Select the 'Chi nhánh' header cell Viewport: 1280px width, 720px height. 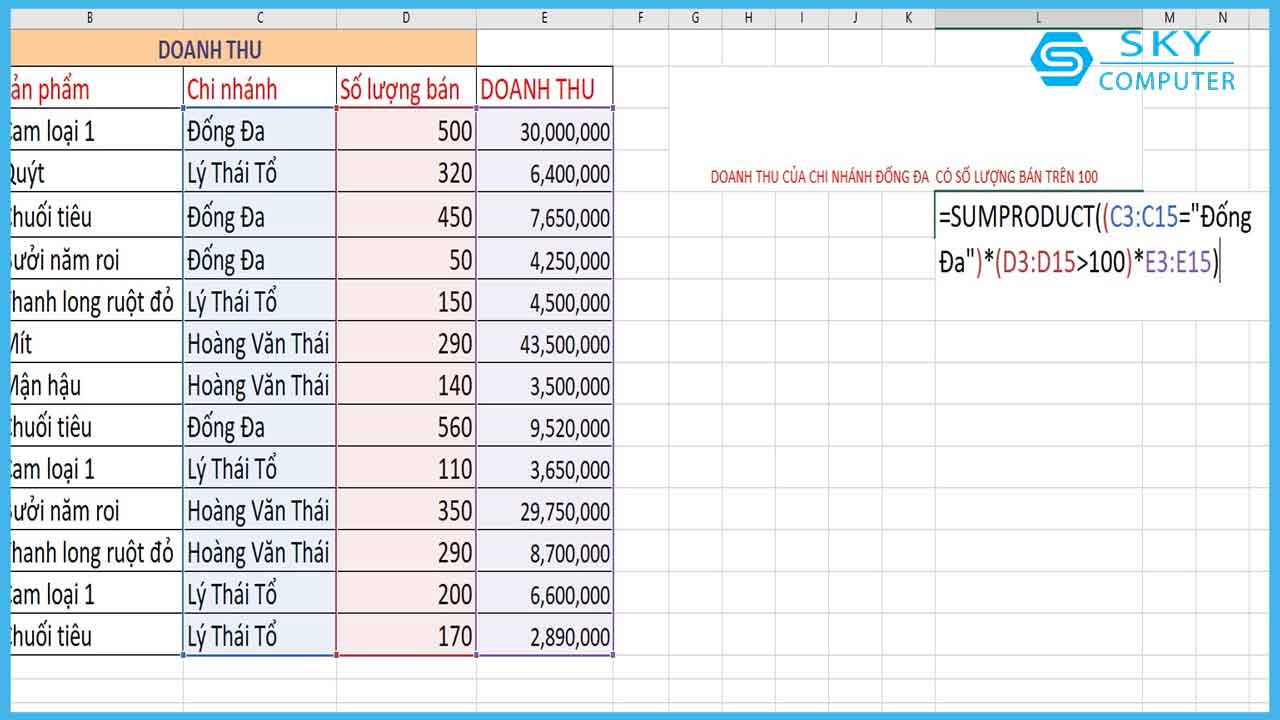[x=260, y=88]
